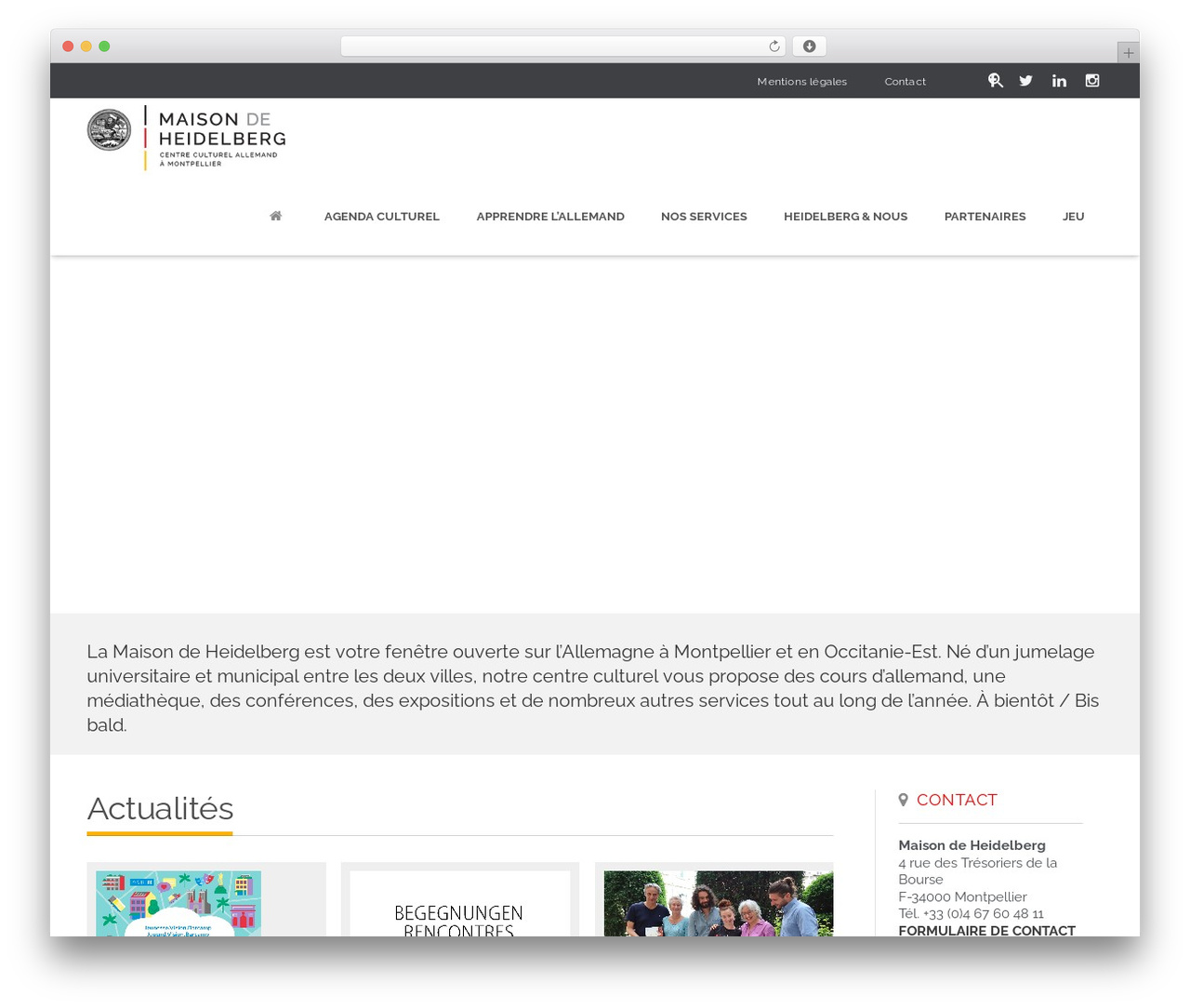Open the Heidelberg & Nous menu
The height and width of the screenshot is (1008, 1190).
tap(845, 217)
